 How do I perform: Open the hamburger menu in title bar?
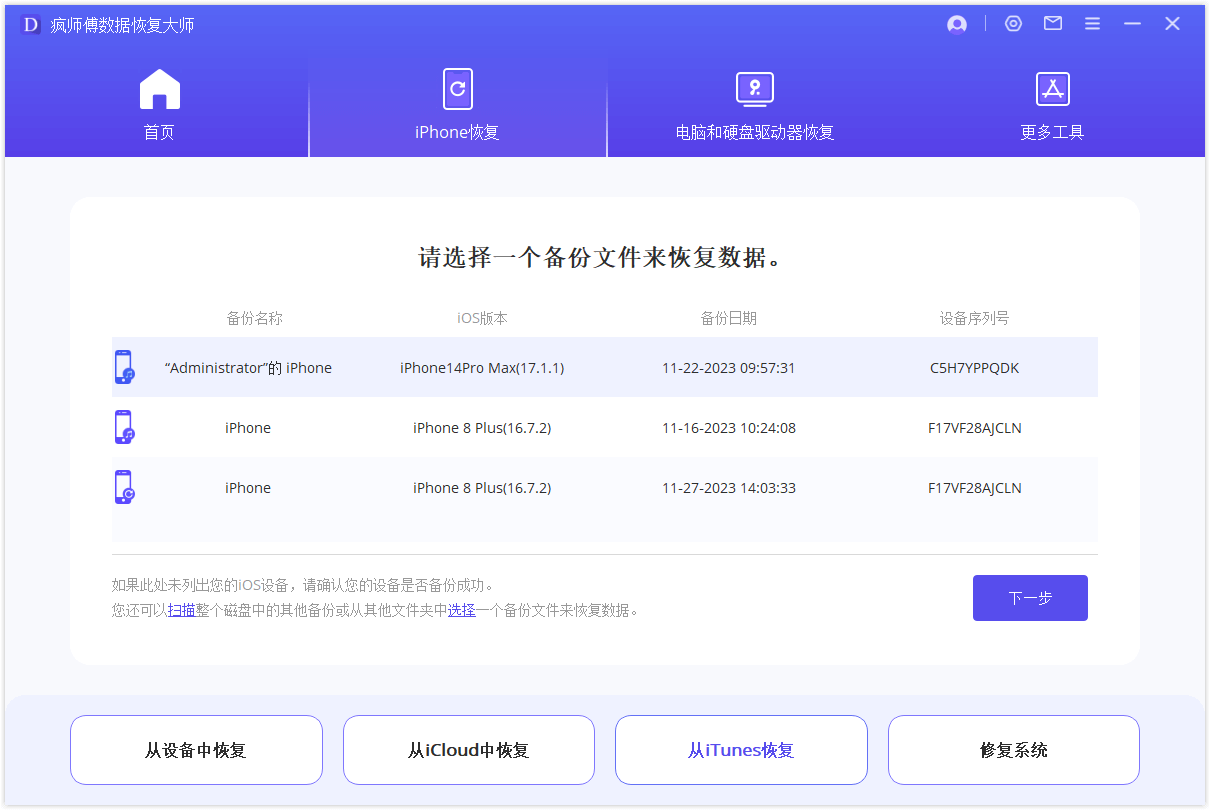click(1093, 24)
